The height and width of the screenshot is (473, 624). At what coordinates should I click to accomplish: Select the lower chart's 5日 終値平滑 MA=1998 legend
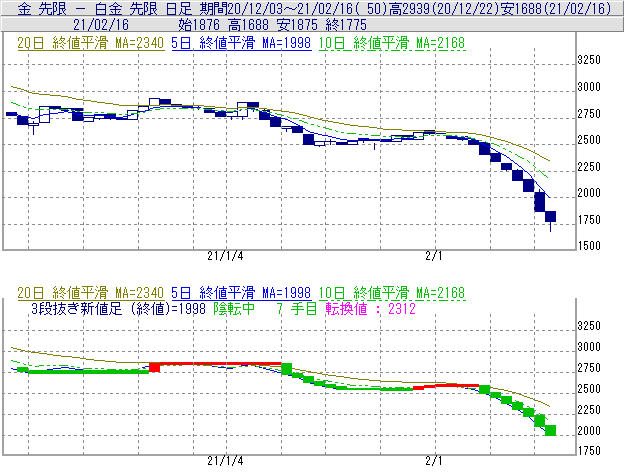coord(241,293)
